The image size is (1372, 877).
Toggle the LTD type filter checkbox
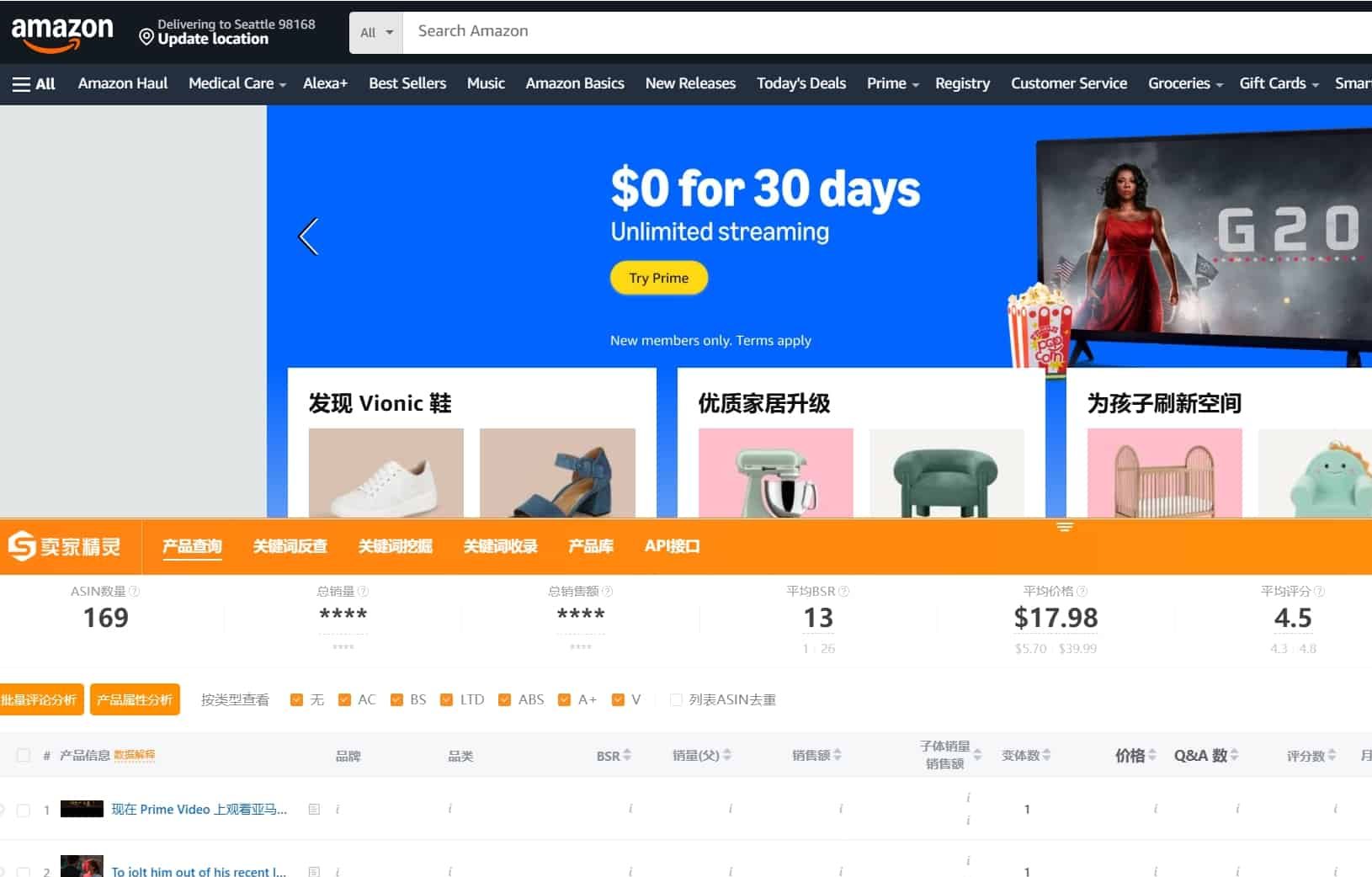(x=446, y=700)
